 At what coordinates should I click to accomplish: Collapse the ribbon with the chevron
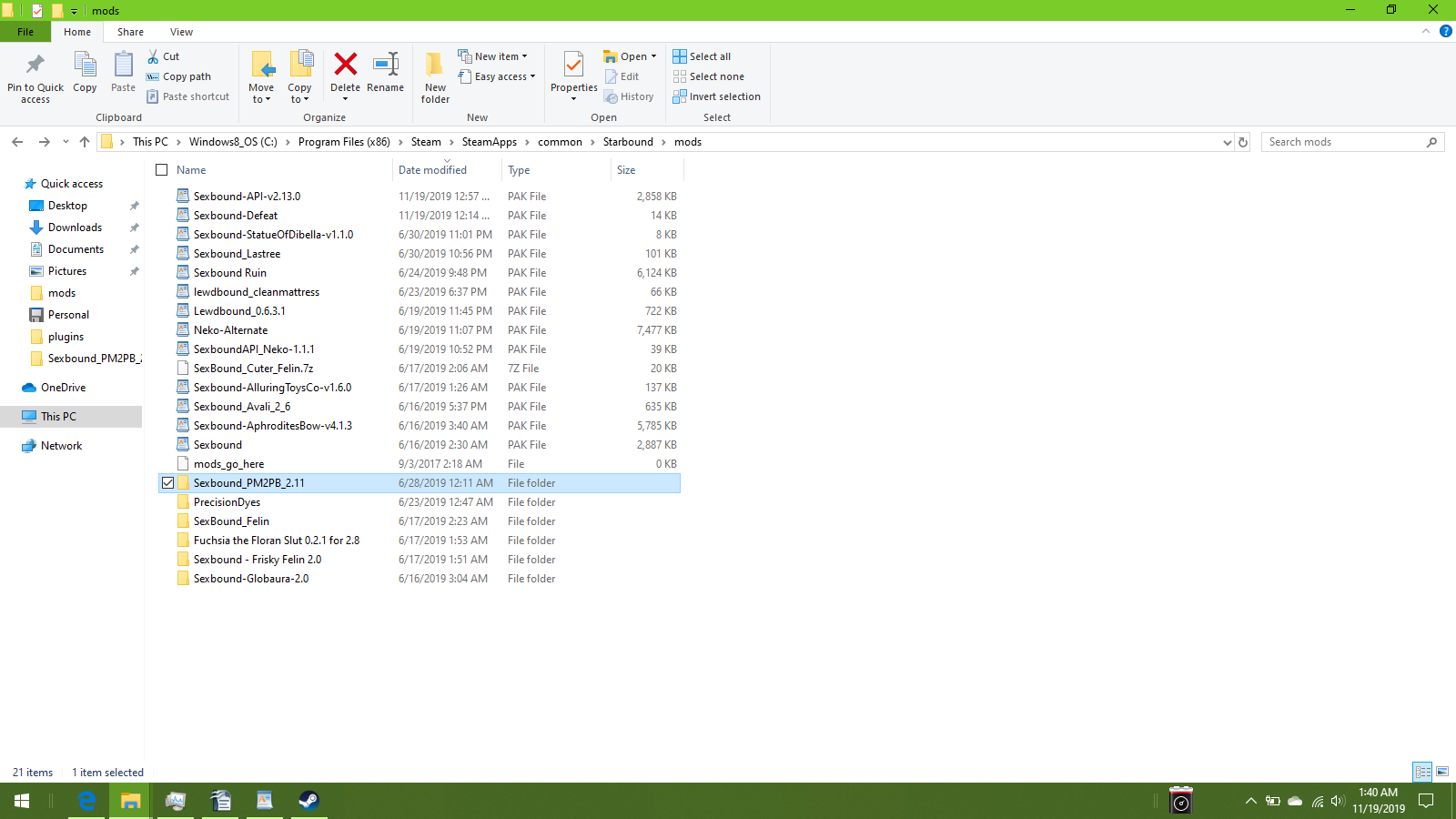(1425, 32)
